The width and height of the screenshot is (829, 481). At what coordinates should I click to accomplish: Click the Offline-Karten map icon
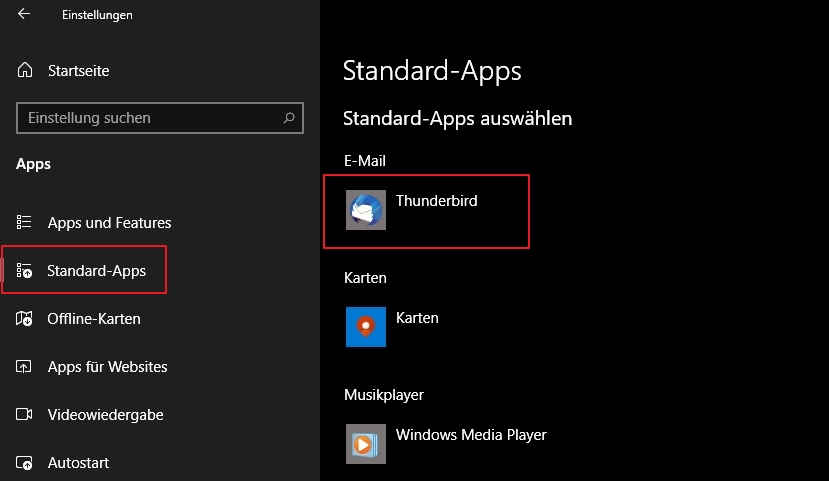[x=25, y=319]
